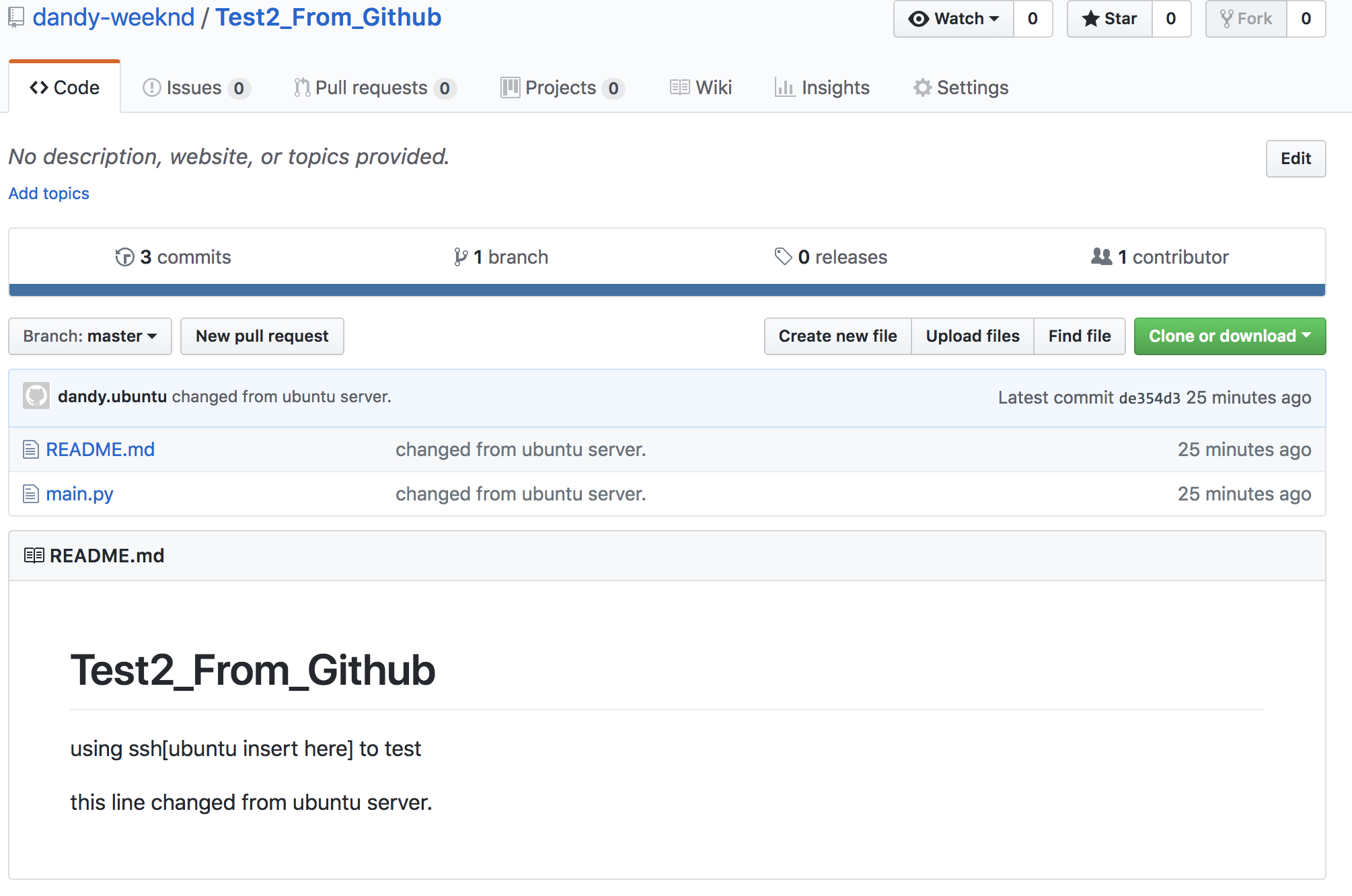This screenshot has height=896, width=1352.
Task: Click the dandy.ubuntu avatar image
Action: tap(36, 396)
